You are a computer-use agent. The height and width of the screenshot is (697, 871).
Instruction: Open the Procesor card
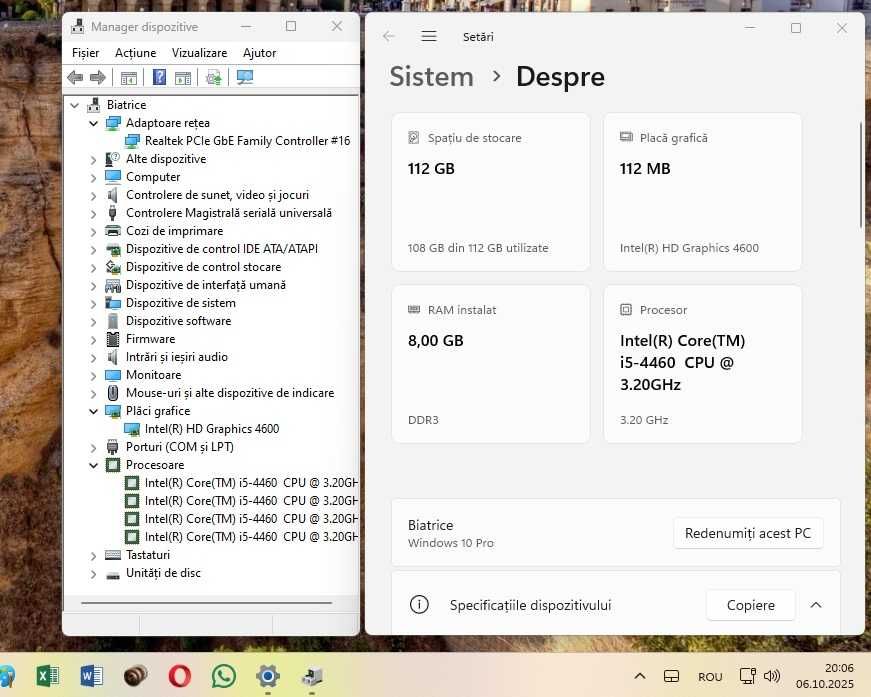(x=702, y=364)
